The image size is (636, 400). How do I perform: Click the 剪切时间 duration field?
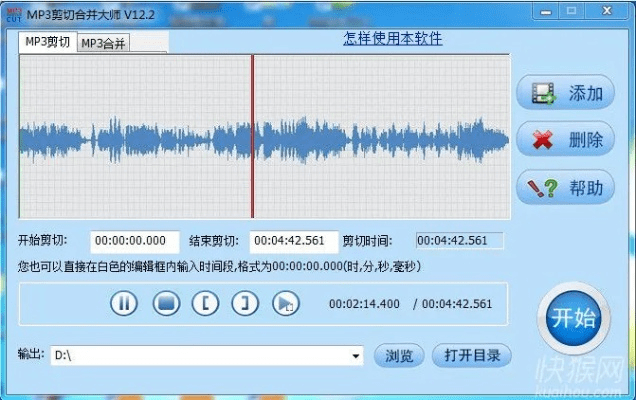pos(460,241)
